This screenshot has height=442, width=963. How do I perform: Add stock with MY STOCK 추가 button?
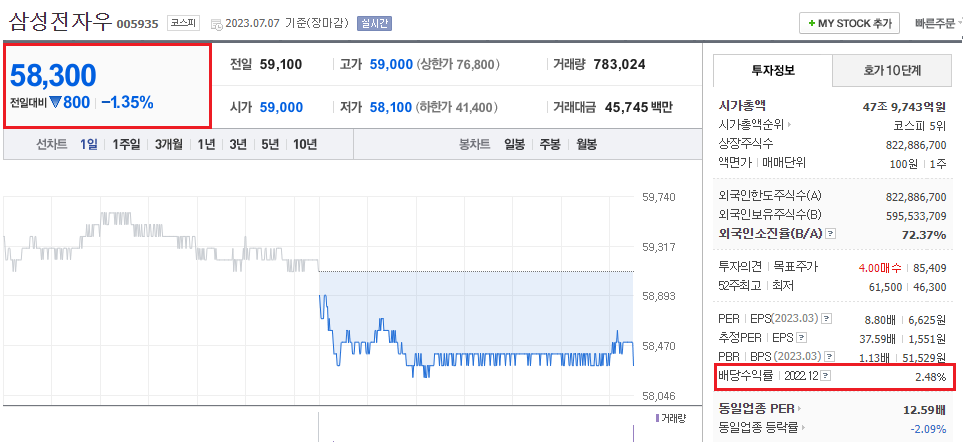coord(849,23)
